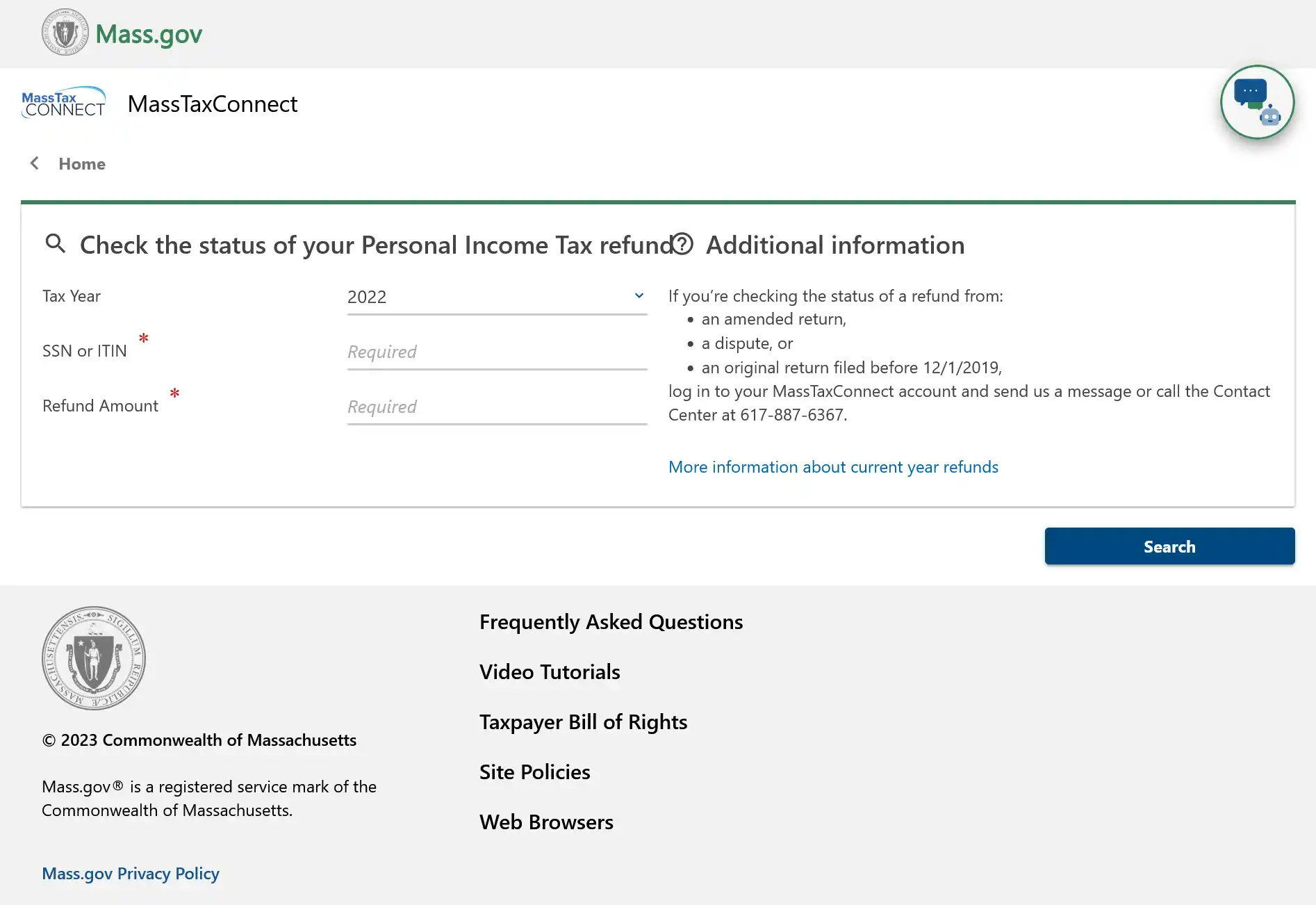
Task: Click the Additional information help icon
Action: point(683,244)
